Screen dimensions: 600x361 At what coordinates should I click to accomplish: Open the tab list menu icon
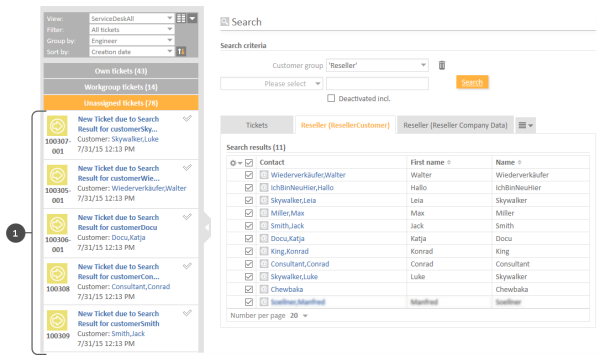tap(525, 125)
